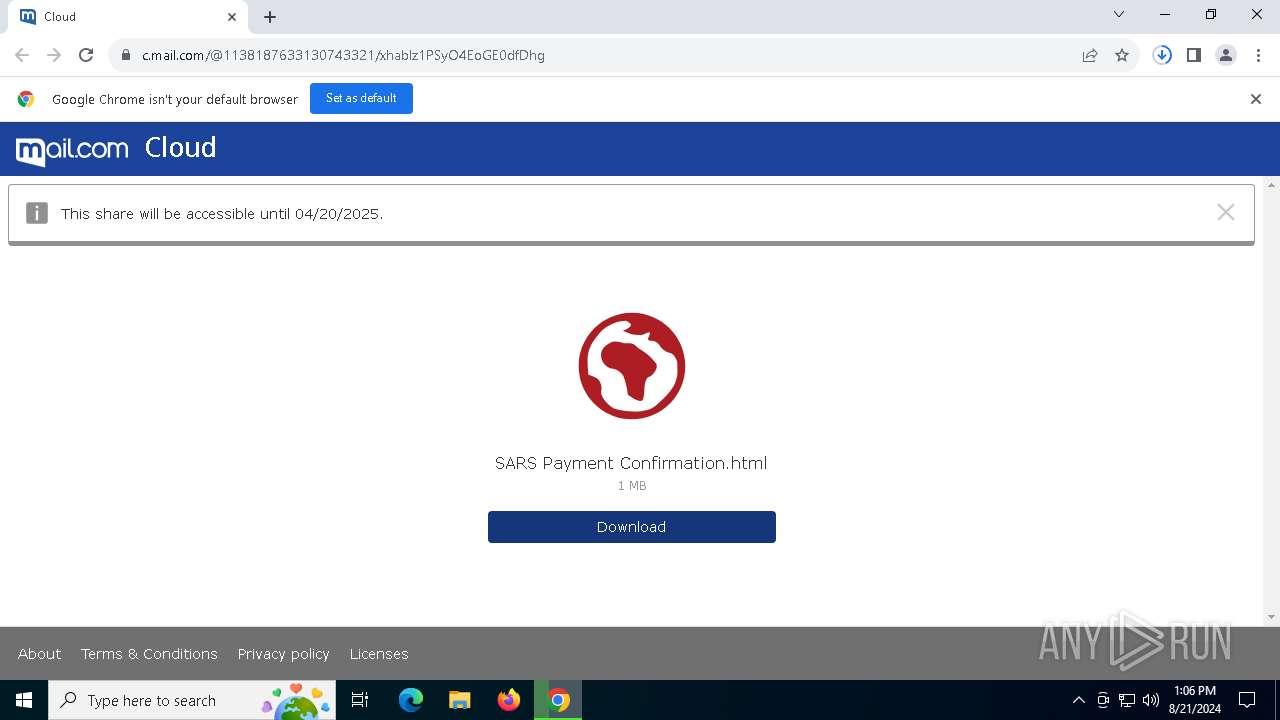Open Task View on taskbar
The image size is (1280, 720).
(x=360, y=700)
